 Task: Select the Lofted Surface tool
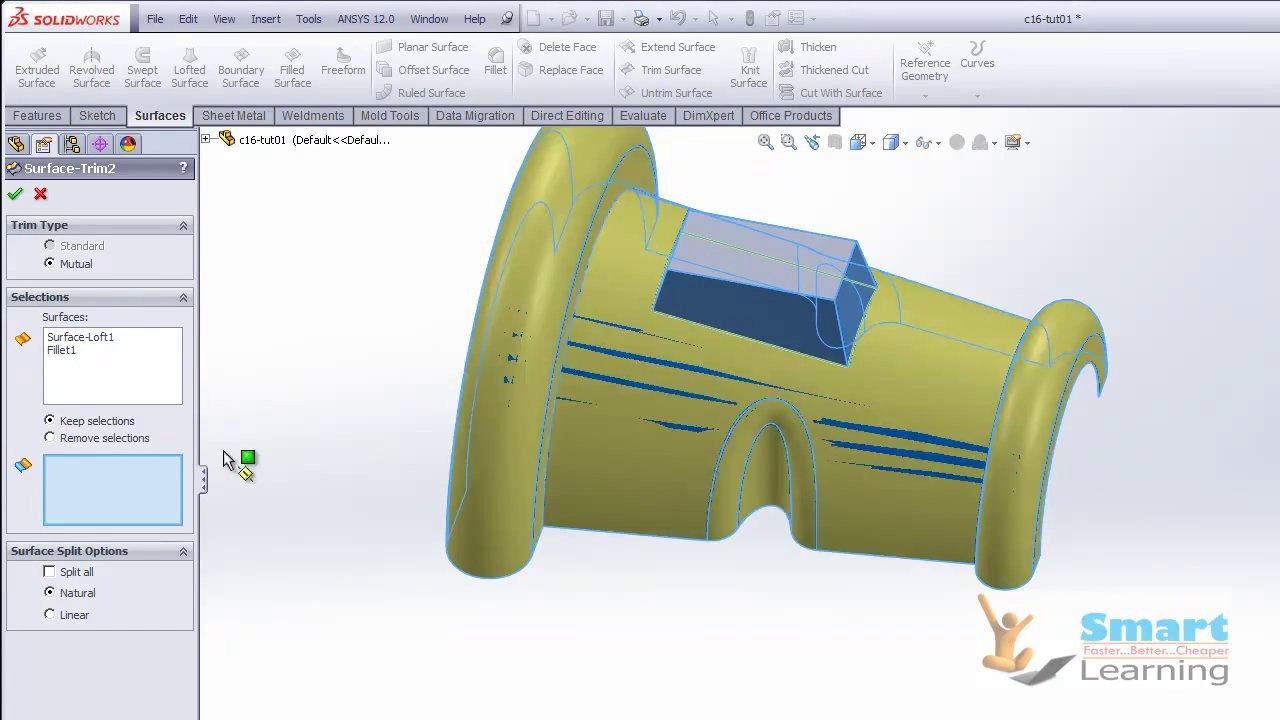[x=189, y=68]
